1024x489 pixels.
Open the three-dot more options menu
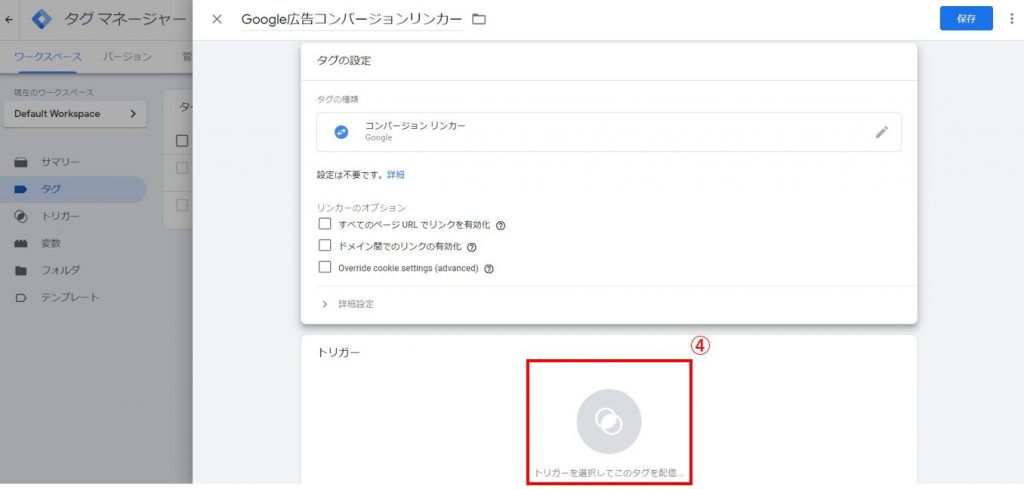pos(1011,18)
